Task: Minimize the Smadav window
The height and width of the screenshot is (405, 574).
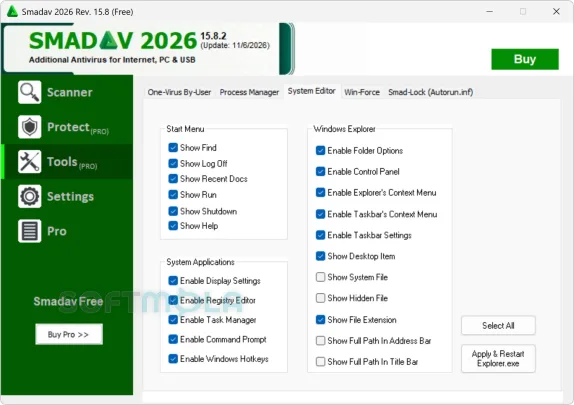Action: [x=489, y=11]
